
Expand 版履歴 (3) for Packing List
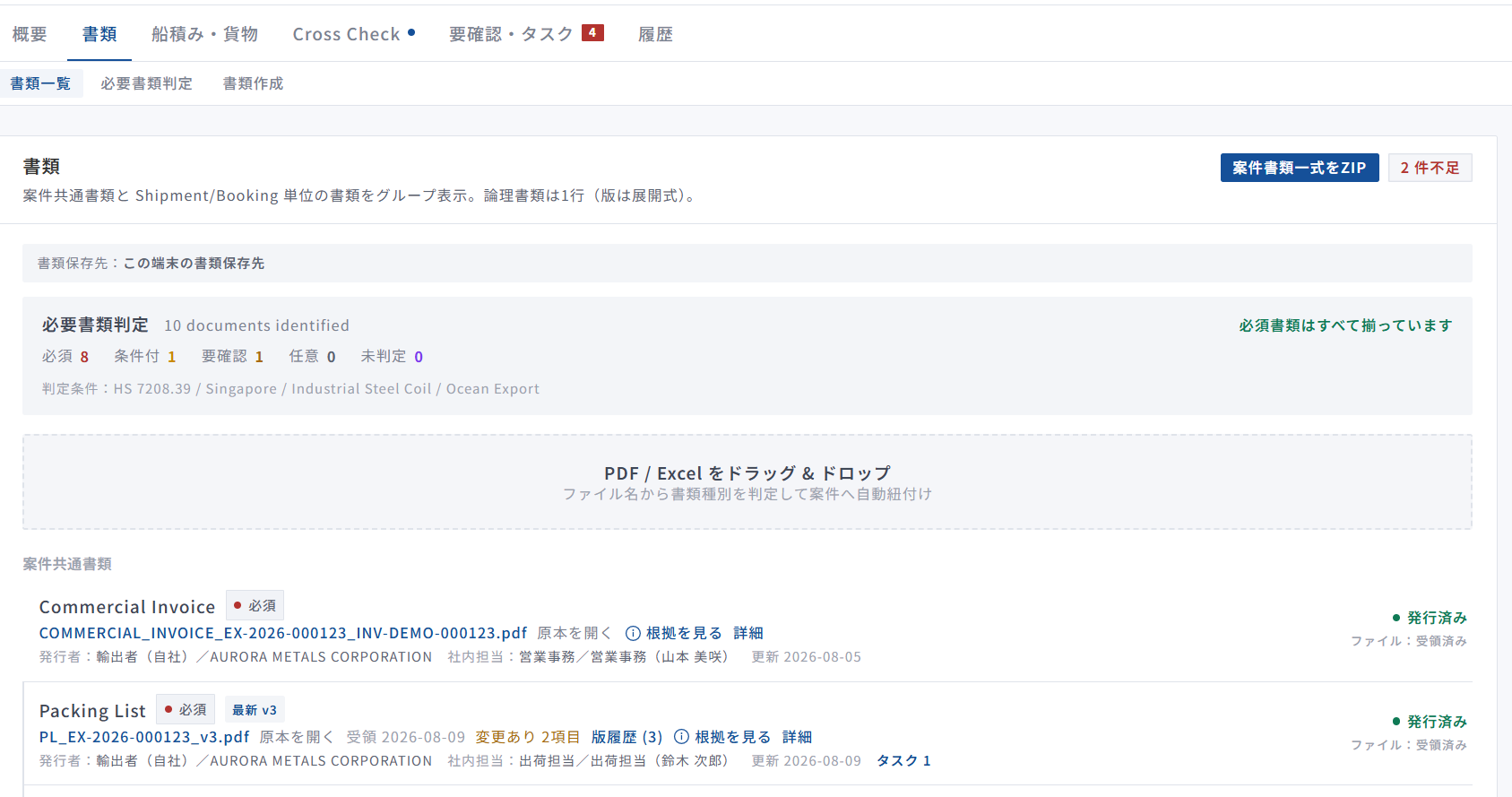click(x=627, y=737)
